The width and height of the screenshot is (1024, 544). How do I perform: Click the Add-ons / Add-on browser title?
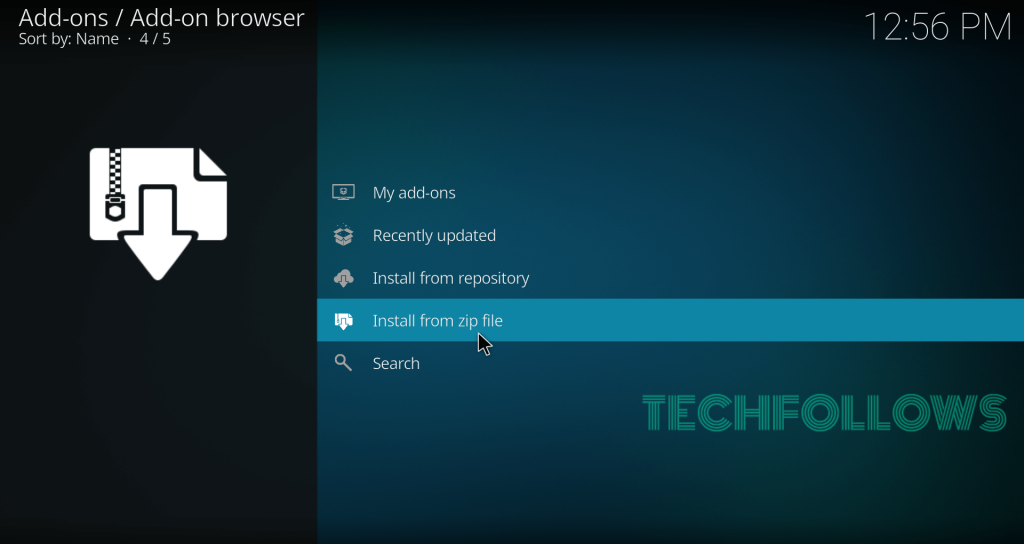tap(161, 18)
